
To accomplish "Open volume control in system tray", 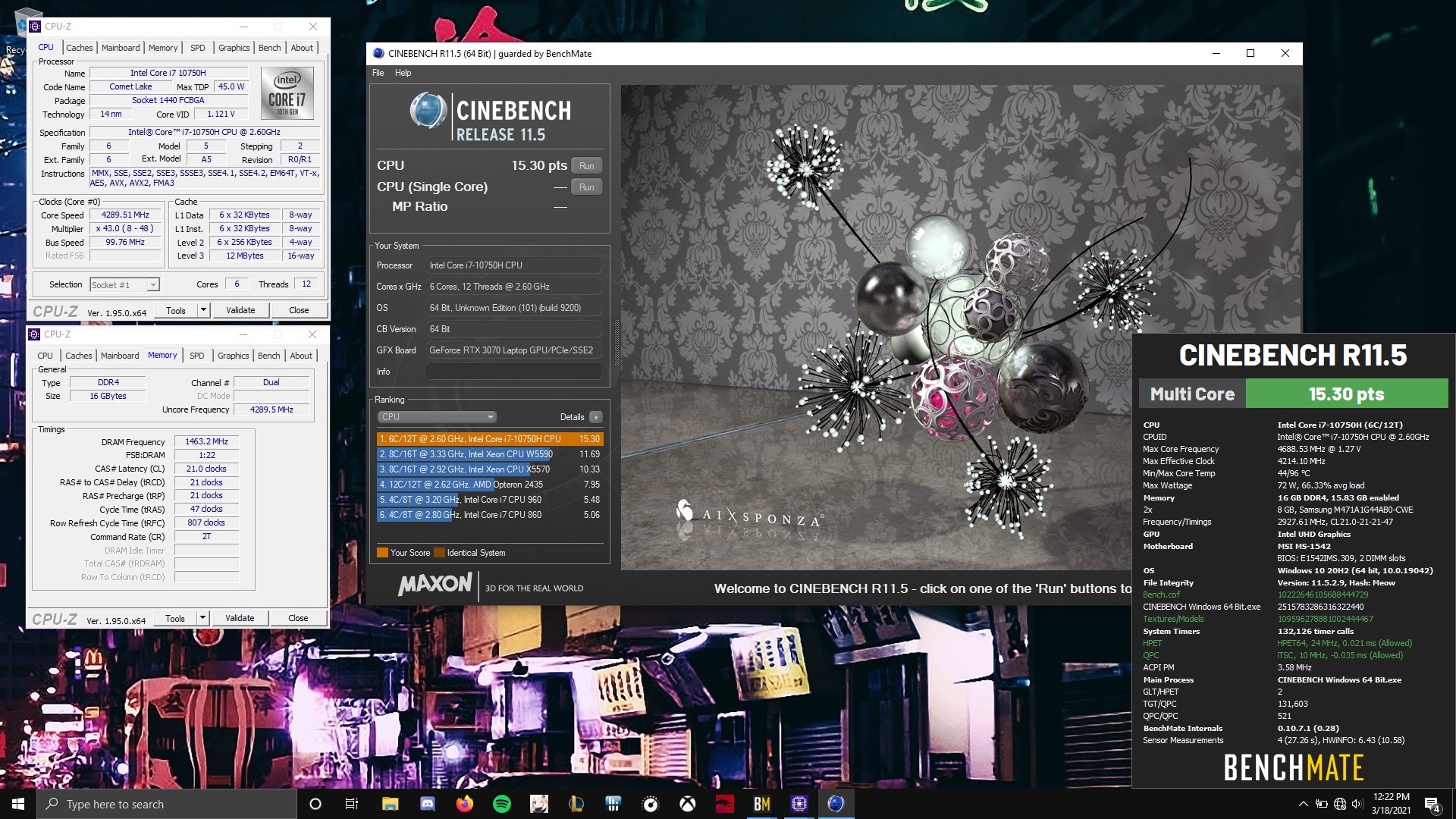I will 1357,804.
